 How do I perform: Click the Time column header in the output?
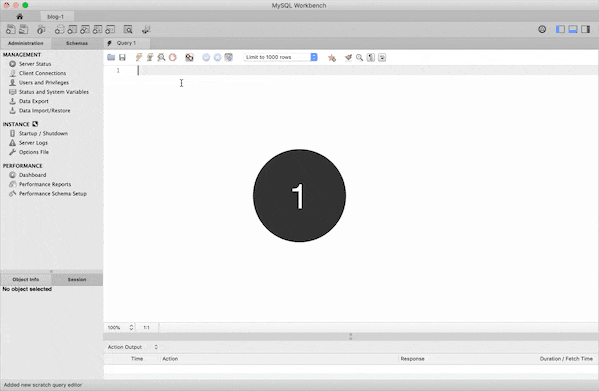(137, 359)
